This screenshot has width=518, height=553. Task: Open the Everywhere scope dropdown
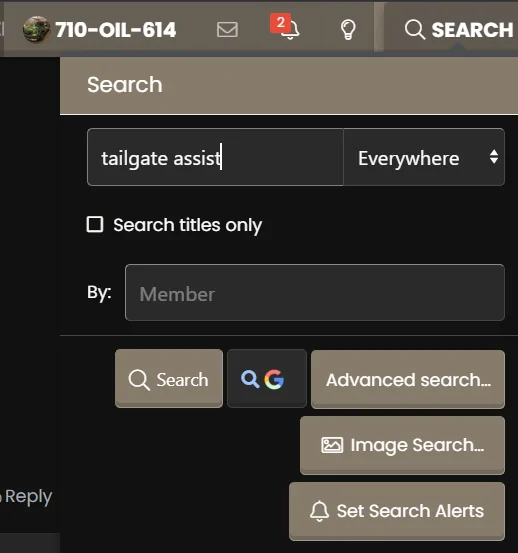coord(424,157)
